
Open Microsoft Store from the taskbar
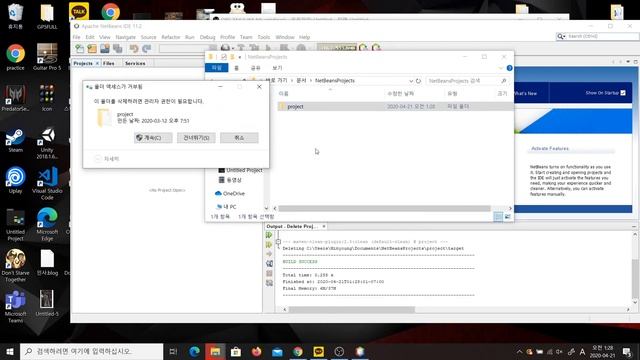click(236, 351)
